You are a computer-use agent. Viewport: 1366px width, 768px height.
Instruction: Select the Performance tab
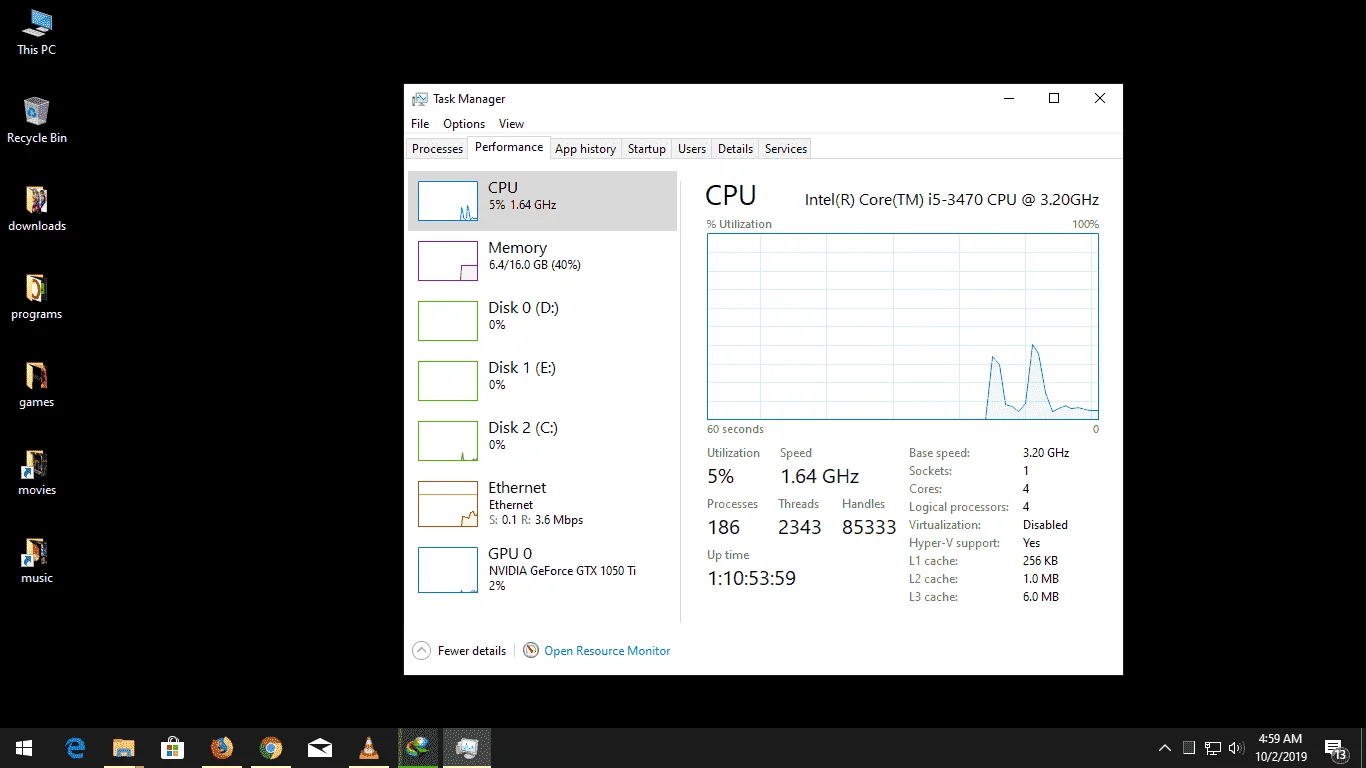coord(509,147)
